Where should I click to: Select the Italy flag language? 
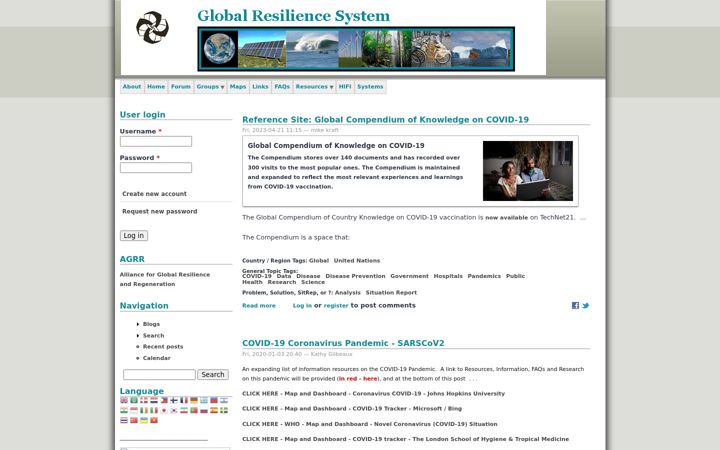154,410
